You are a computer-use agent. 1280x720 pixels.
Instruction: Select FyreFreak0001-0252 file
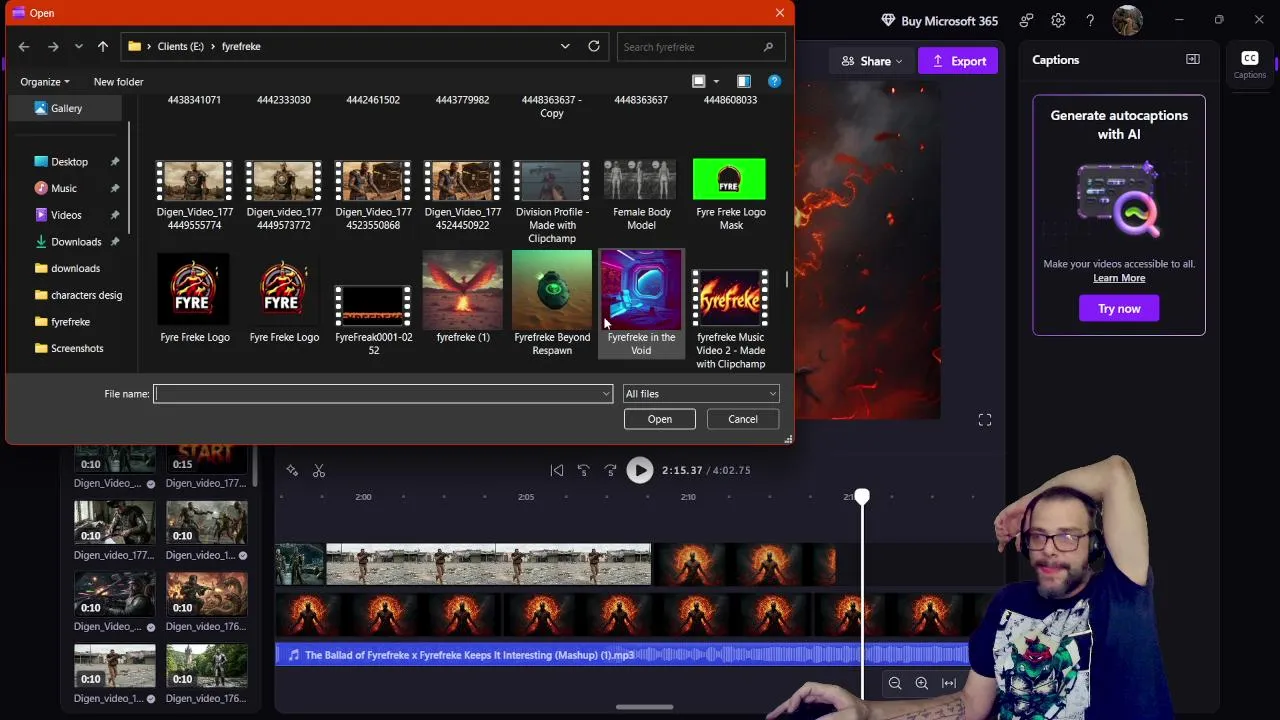(x=373, y=320)
